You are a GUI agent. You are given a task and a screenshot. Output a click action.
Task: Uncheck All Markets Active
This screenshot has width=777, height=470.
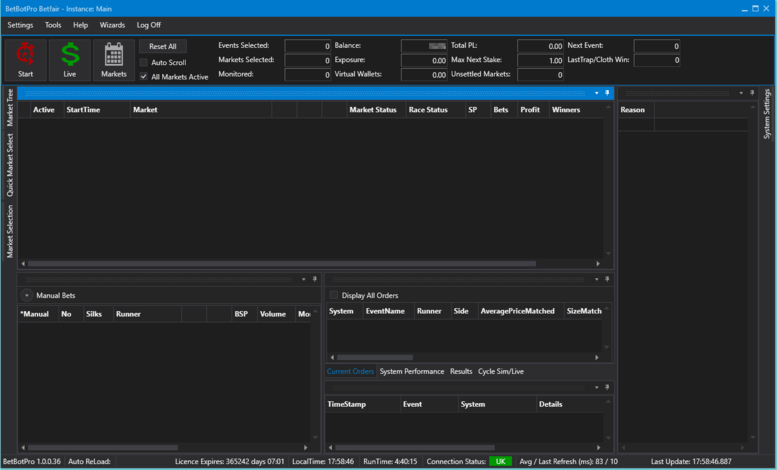point(144,77)
